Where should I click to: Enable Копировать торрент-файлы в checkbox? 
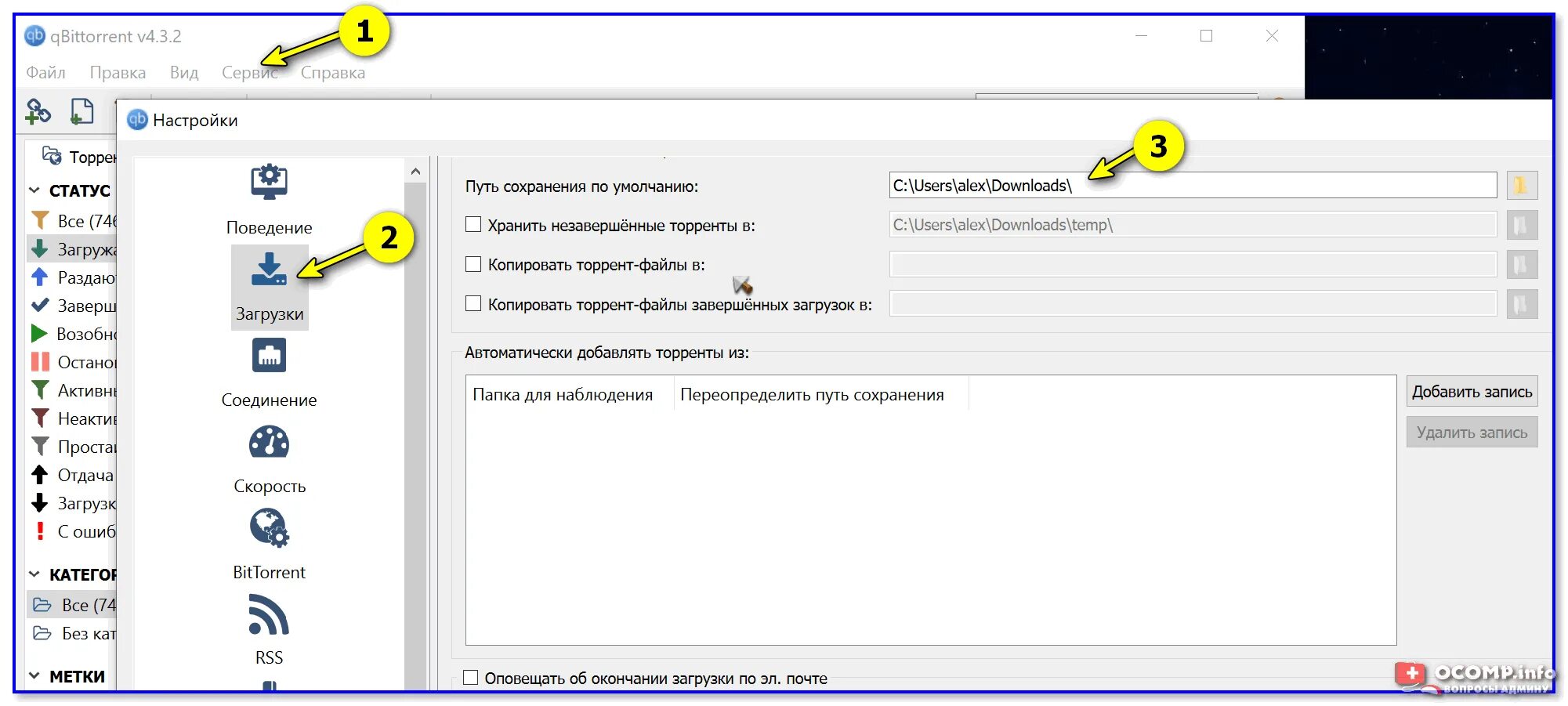(473, 264)
